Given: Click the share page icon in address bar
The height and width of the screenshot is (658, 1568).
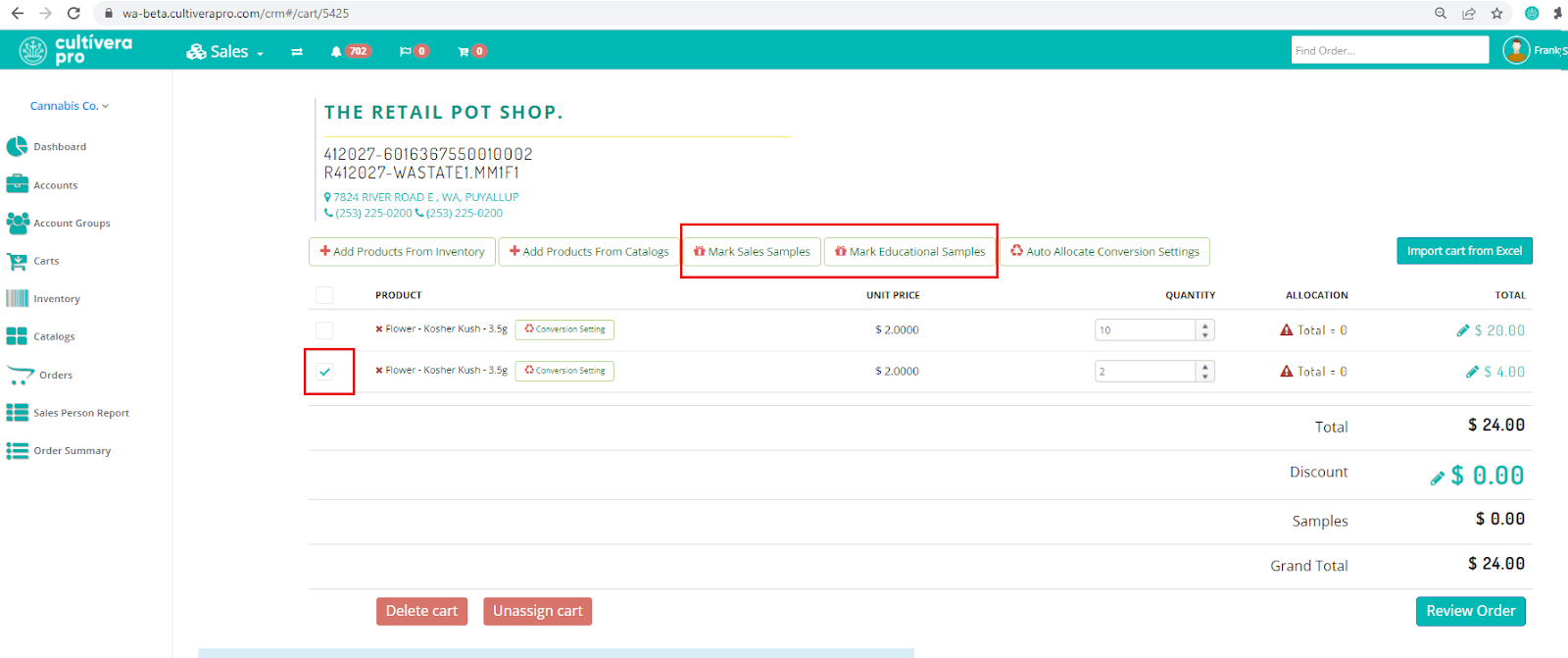Looking at the screenshot, I should [1469, 13].
